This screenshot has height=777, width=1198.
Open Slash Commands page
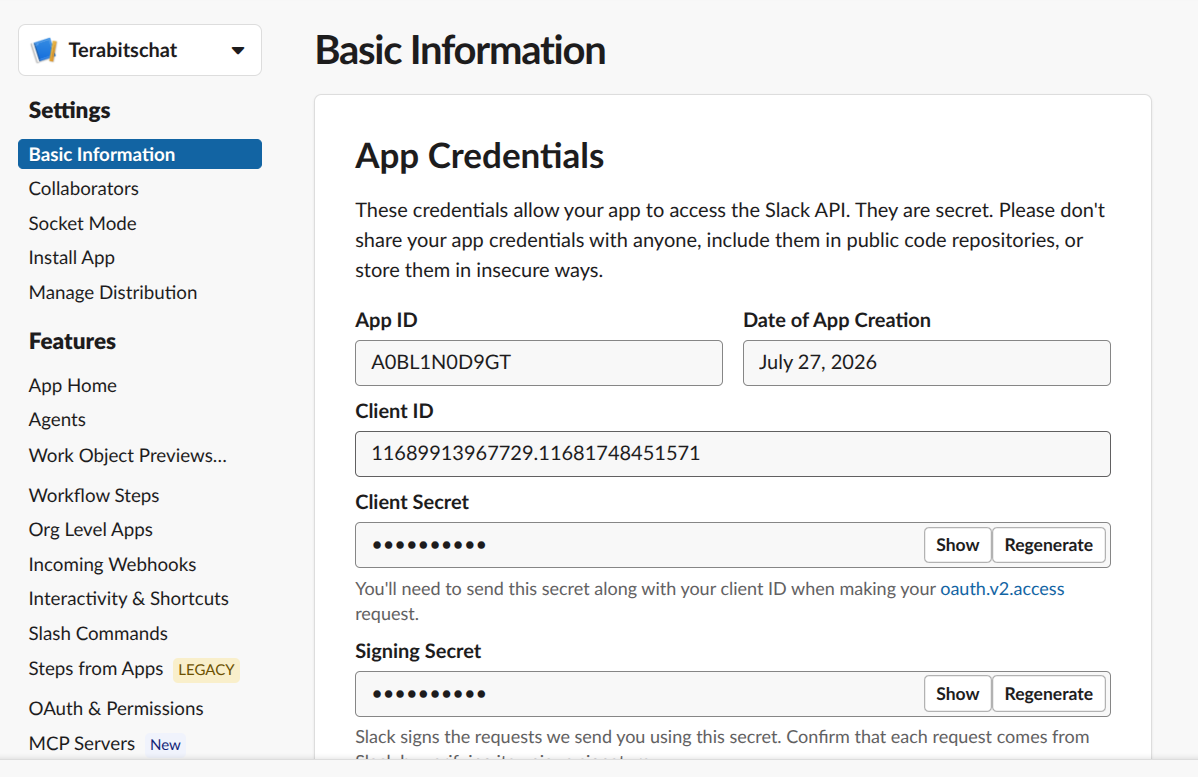point(98,634)
